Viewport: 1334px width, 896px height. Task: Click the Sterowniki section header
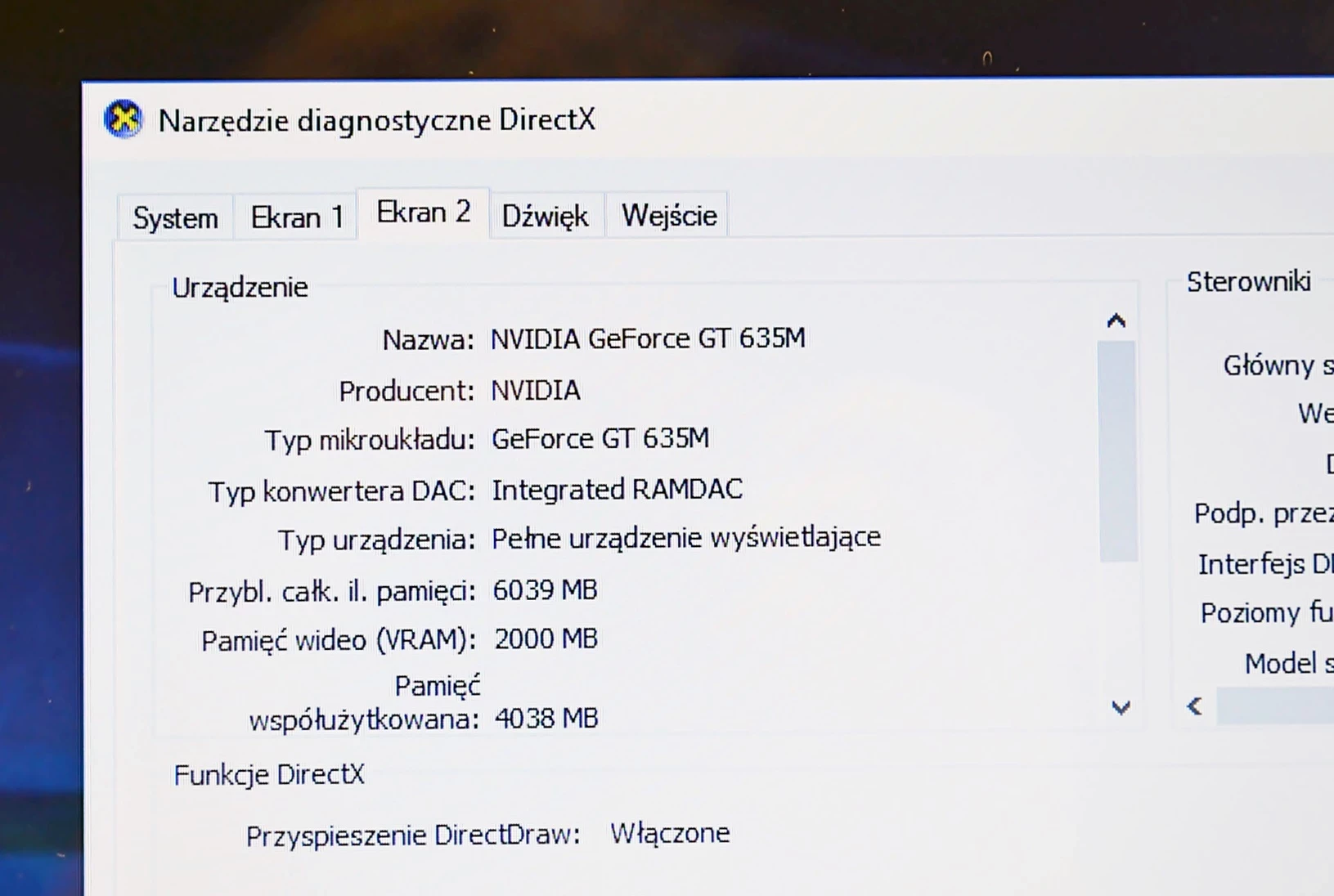click(x=1250, y=281)
